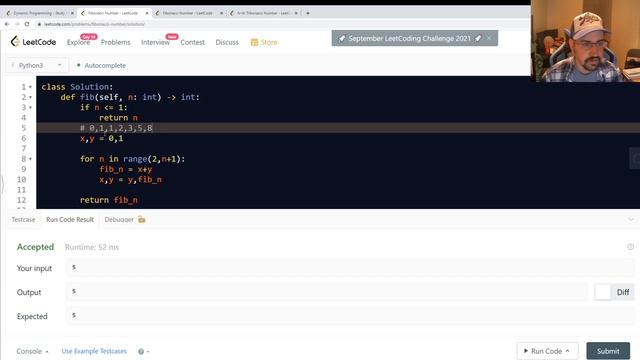Open the Python3 language dropdown
Image resolution: width=640 pixels, height=360 pixels.
tap(37, 65)
